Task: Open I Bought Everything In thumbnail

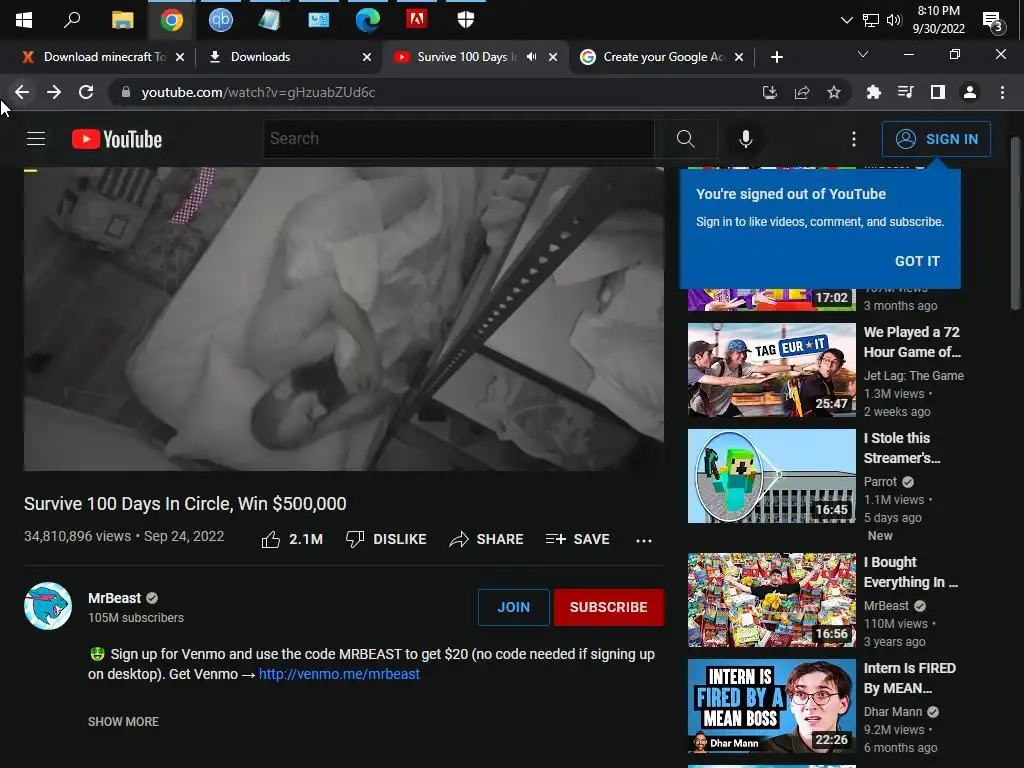Action: [771, 600]
